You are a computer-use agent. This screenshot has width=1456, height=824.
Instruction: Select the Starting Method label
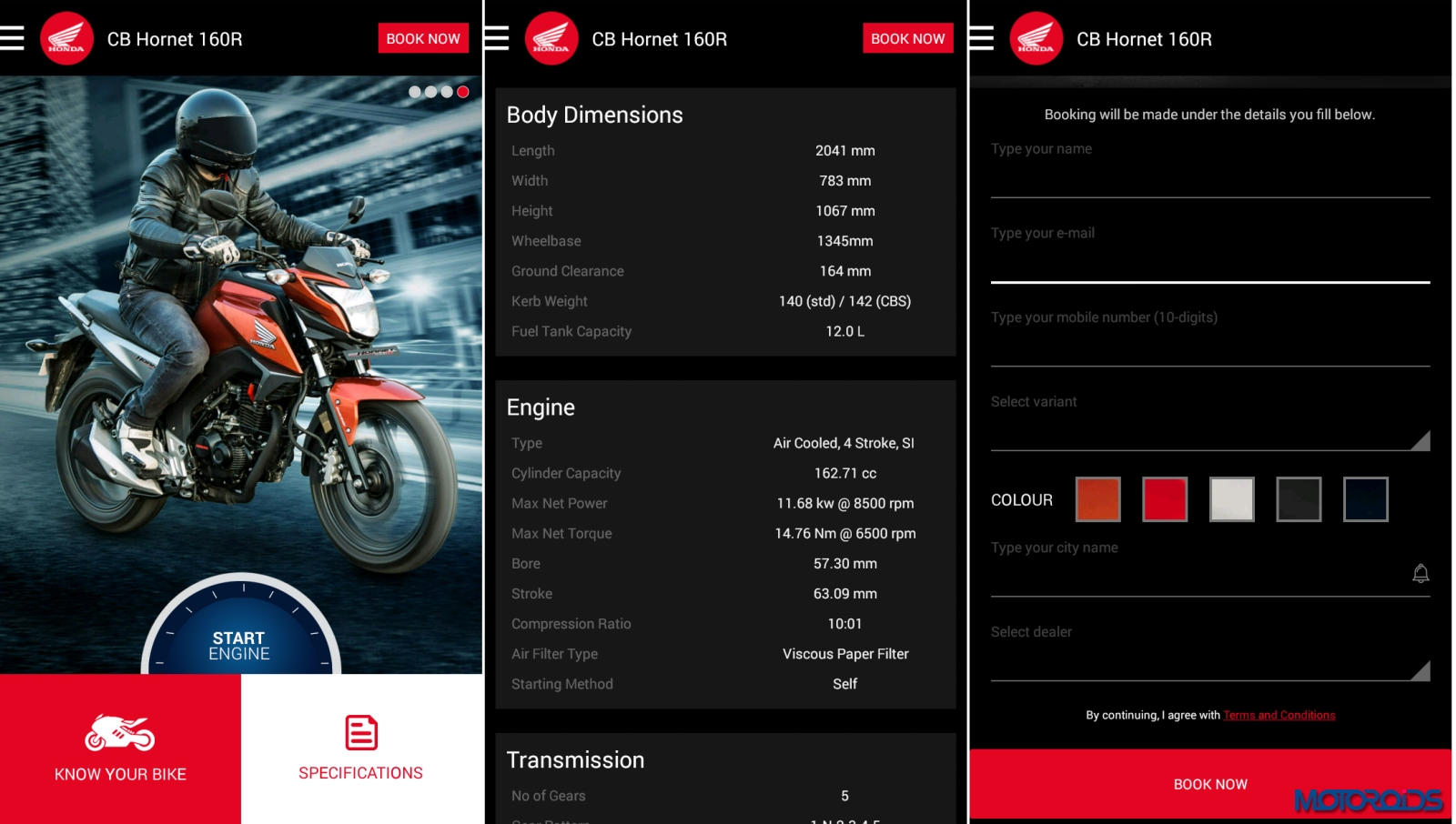point(562,684)
